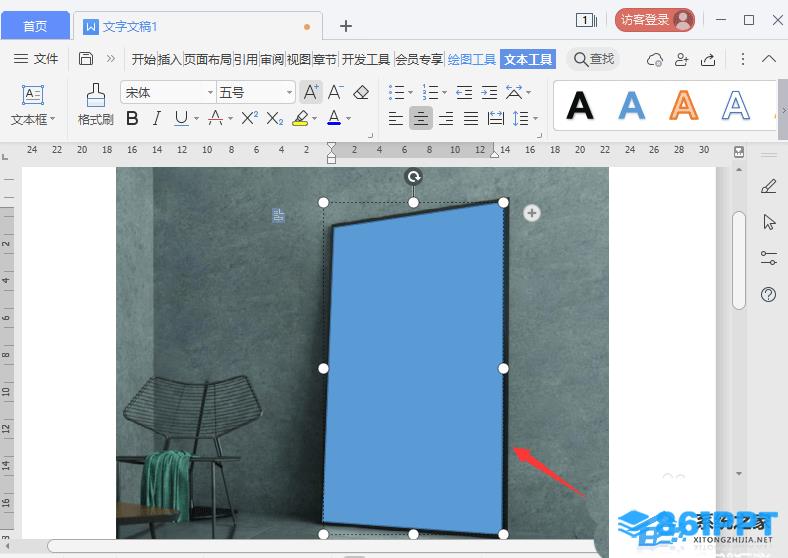
Task: Open the pen style tool in sidebar
Action: 768,187
